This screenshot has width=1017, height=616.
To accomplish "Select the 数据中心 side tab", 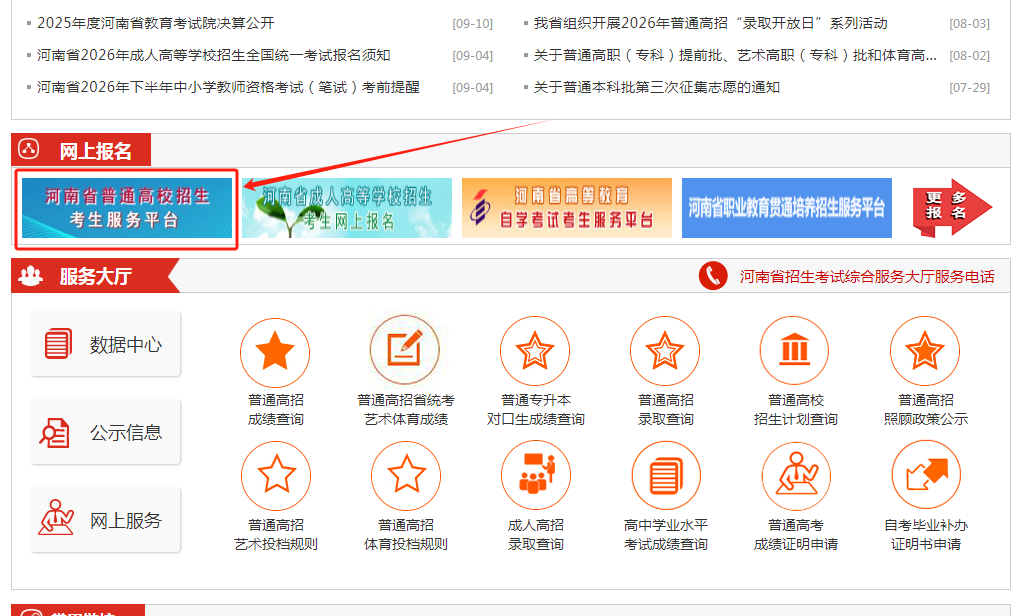I will (105, 344).
